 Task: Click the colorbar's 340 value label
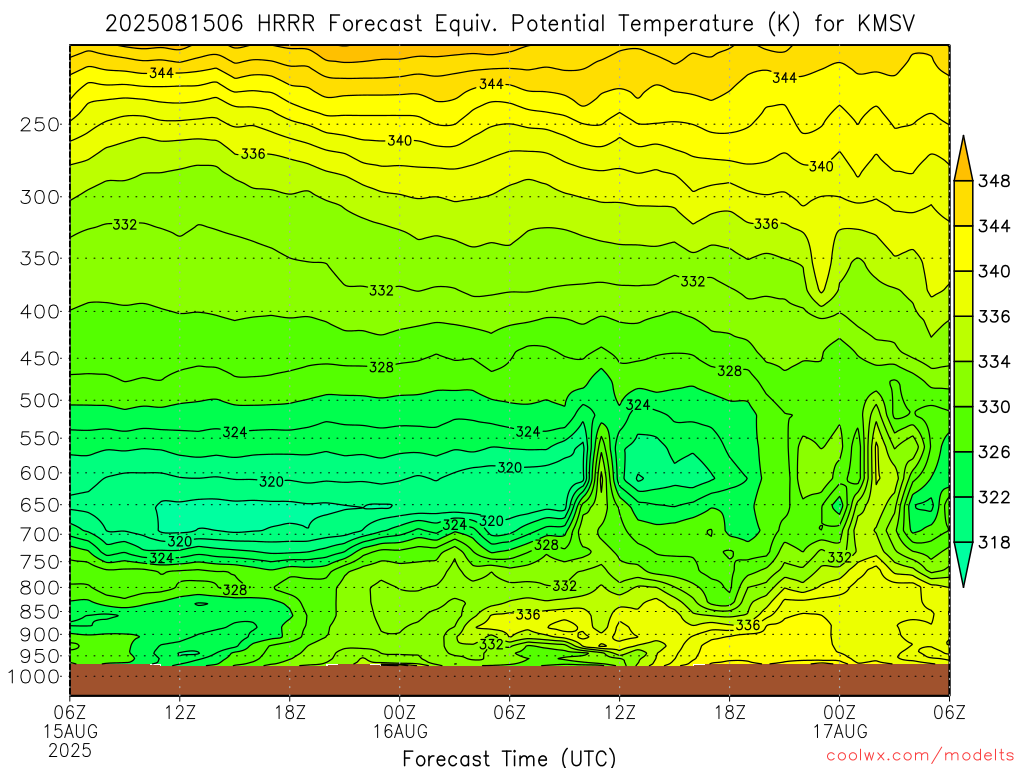click(x=994, y=271)
